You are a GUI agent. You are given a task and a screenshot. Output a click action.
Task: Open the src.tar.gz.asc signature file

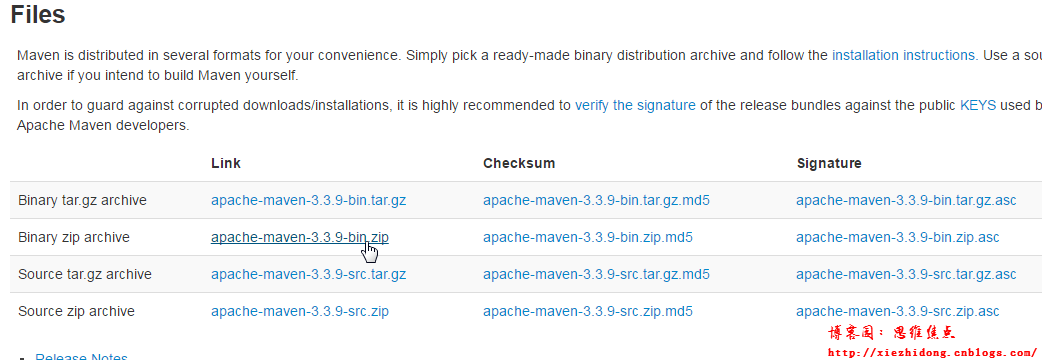coord(906,274)
